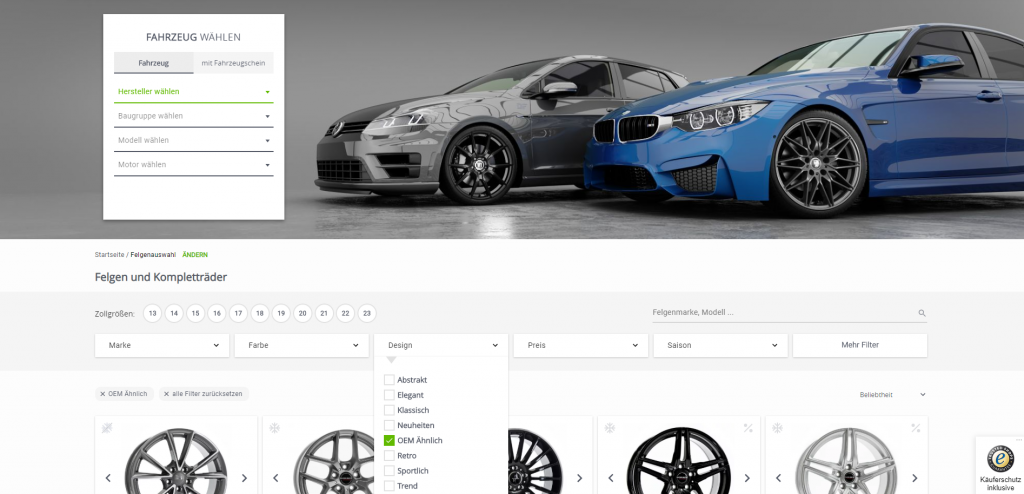Viewport: 1024px width, 494px height.
Task: Check the Sportlich design checkbox
Action: tap(389, 470)
